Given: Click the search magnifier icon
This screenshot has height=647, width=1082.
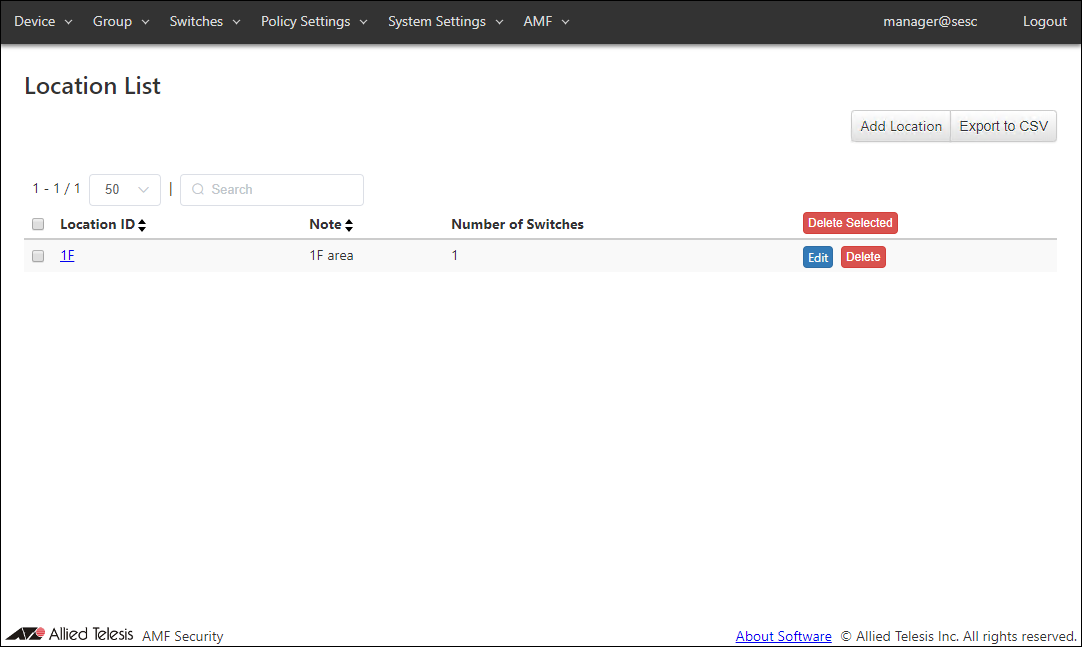Looking at the screenshot, I should tap(198, 190).
